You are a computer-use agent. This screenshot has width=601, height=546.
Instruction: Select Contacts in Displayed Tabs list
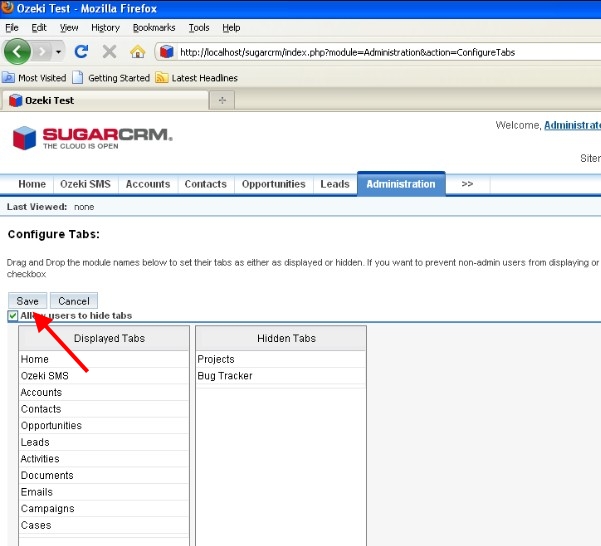coord(104,409)
